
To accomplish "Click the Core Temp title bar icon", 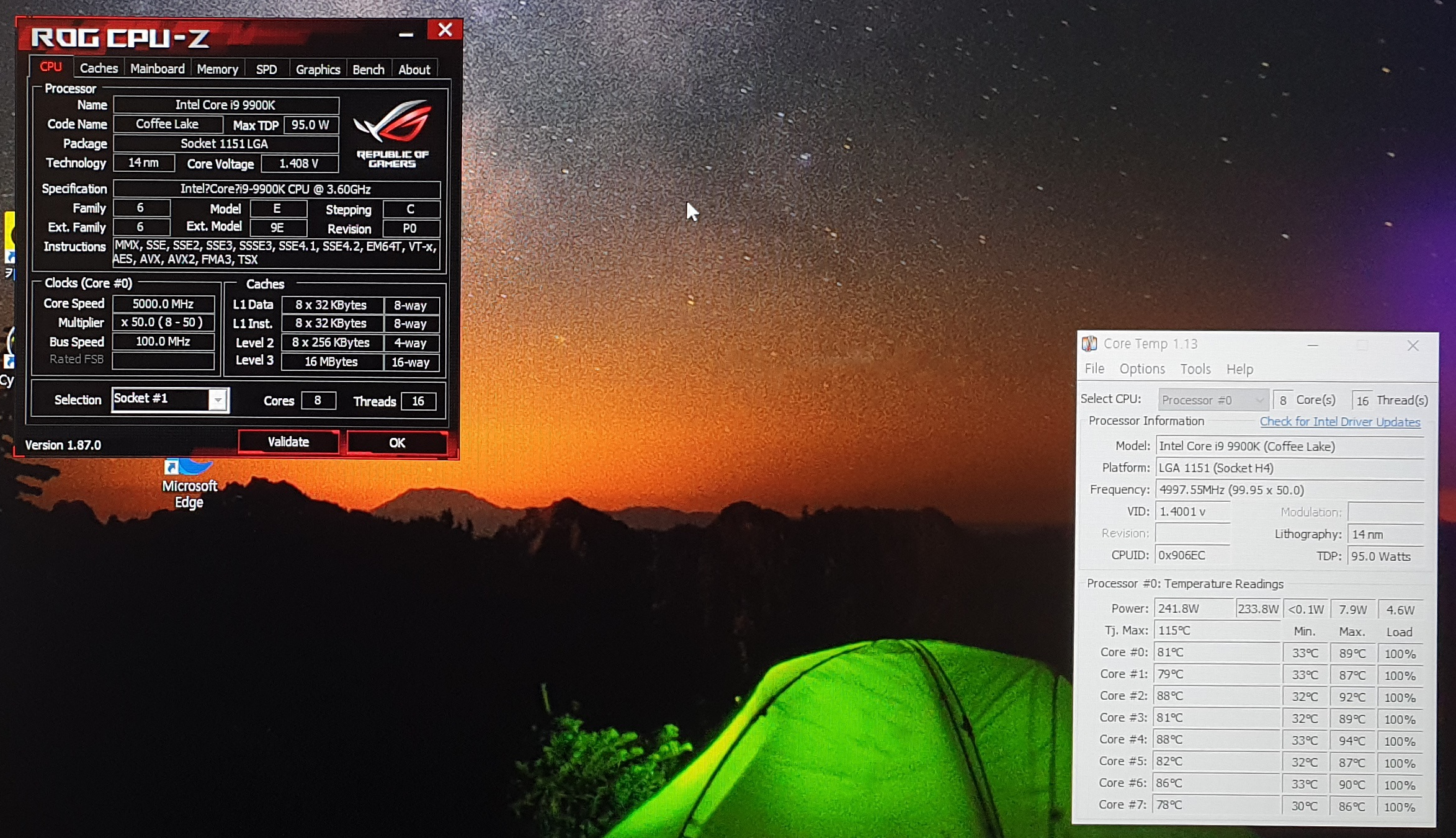I will click(1090, 344).
